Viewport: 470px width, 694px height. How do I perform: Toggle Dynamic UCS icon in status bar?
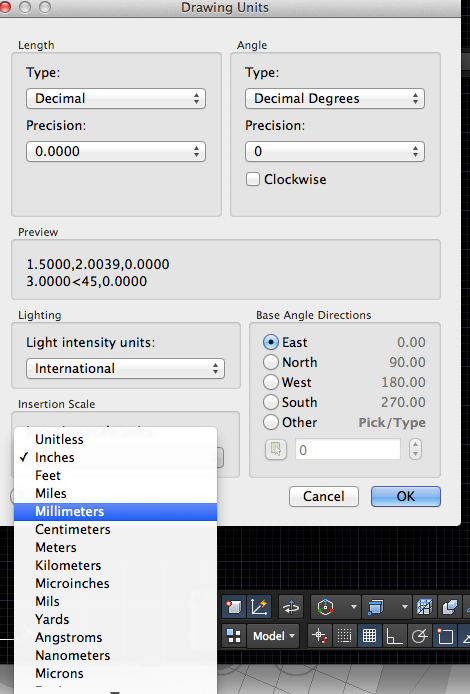[x=258, y=607]
